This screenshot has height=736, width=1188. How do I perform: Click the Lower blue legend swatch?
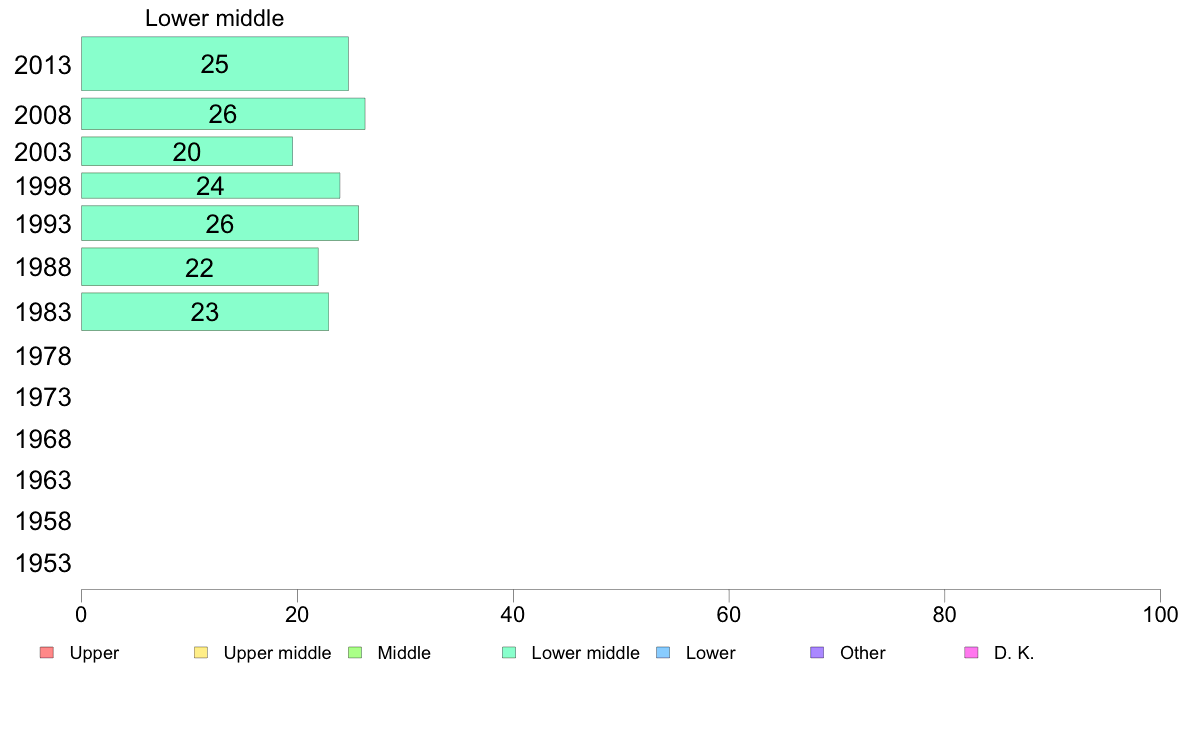pos(663,653)
